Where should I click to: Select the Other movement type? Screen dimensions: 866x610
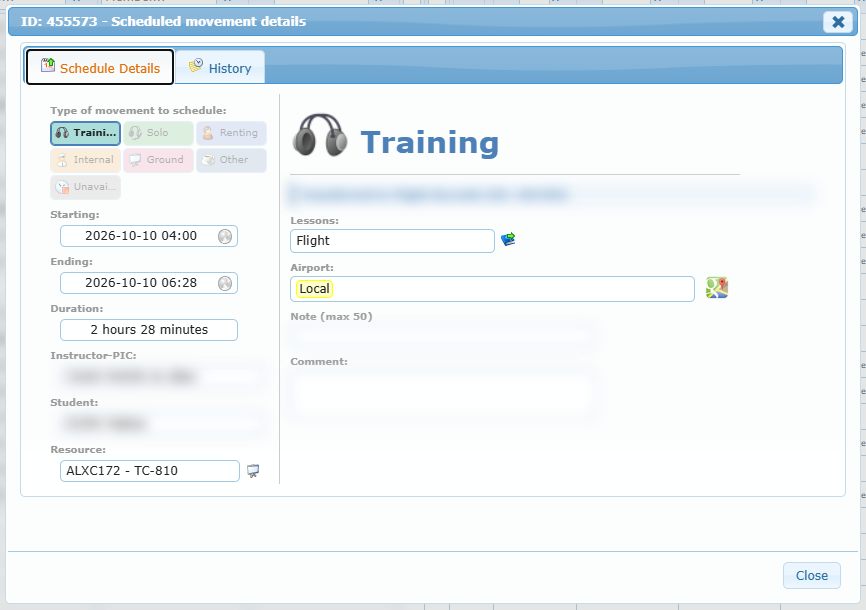tap(231, 160)
